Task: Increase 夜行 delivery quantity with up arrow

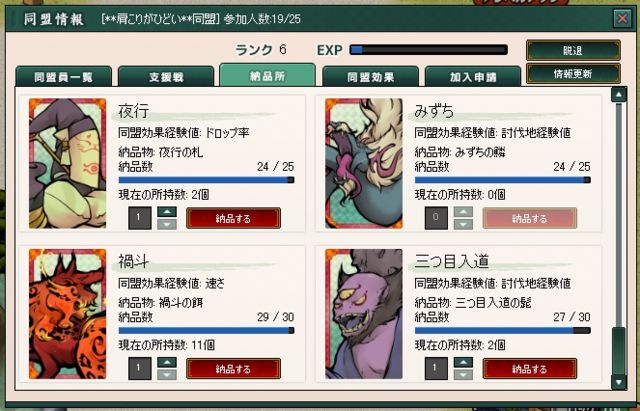Action: [167, 212]
